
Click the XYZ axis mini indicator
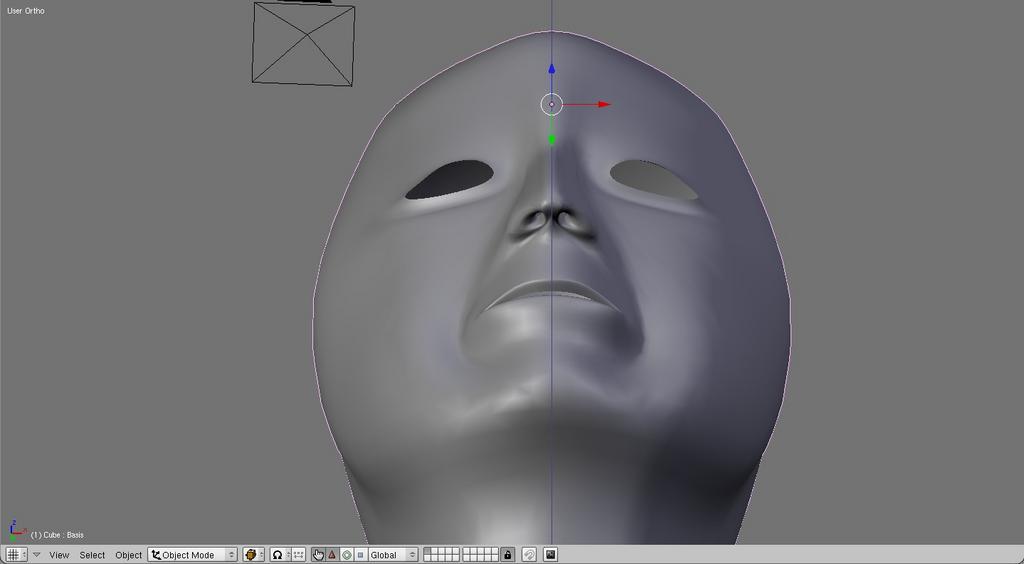pos(16,531)
